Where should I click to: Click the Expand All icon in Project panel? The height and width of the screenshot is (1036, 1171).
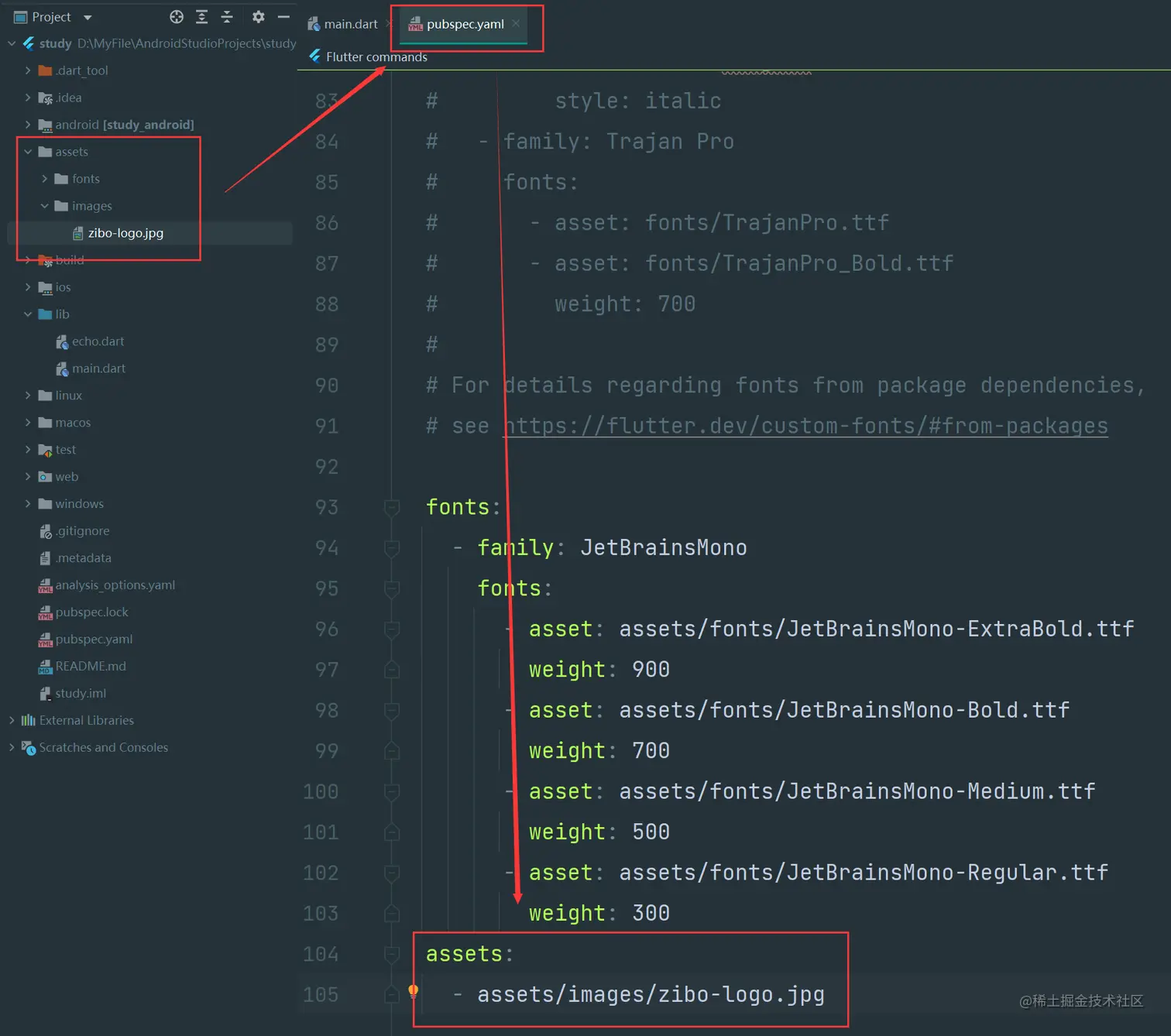pos(202,17)
